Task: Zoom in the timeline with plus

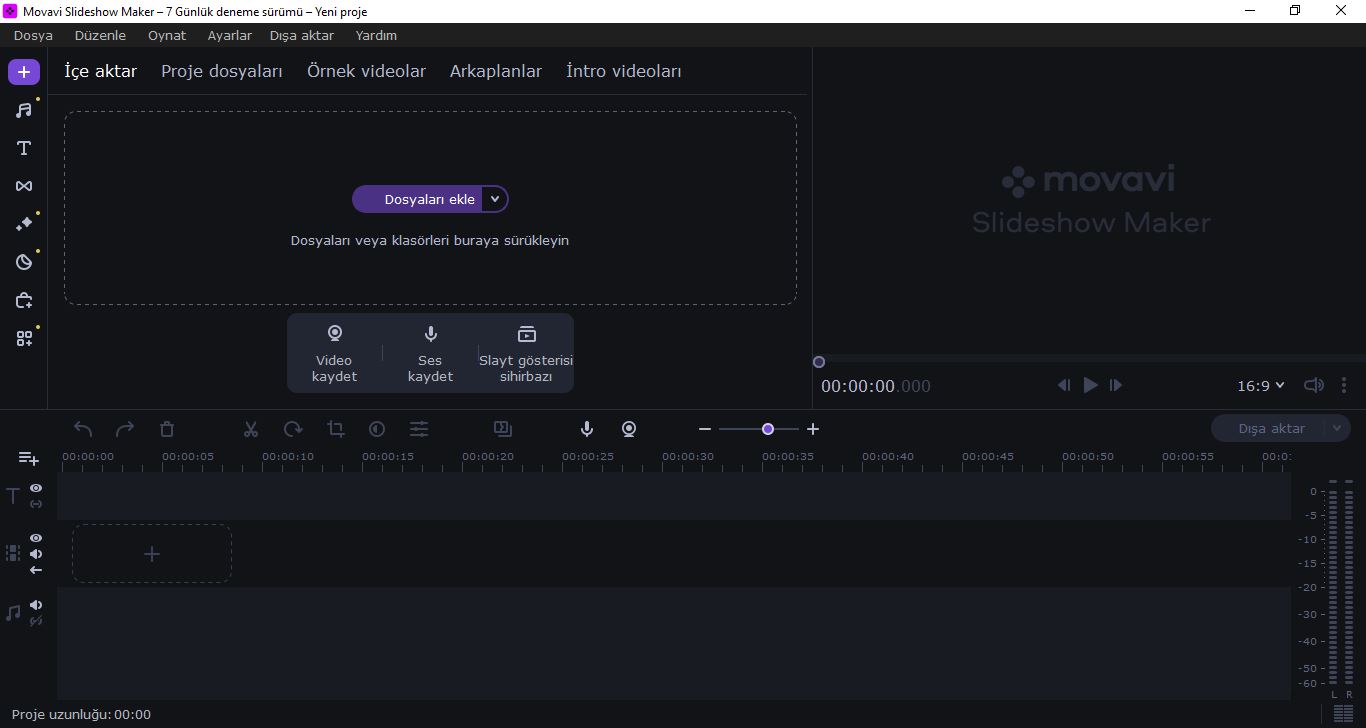Action: click(x=813, y=429)
